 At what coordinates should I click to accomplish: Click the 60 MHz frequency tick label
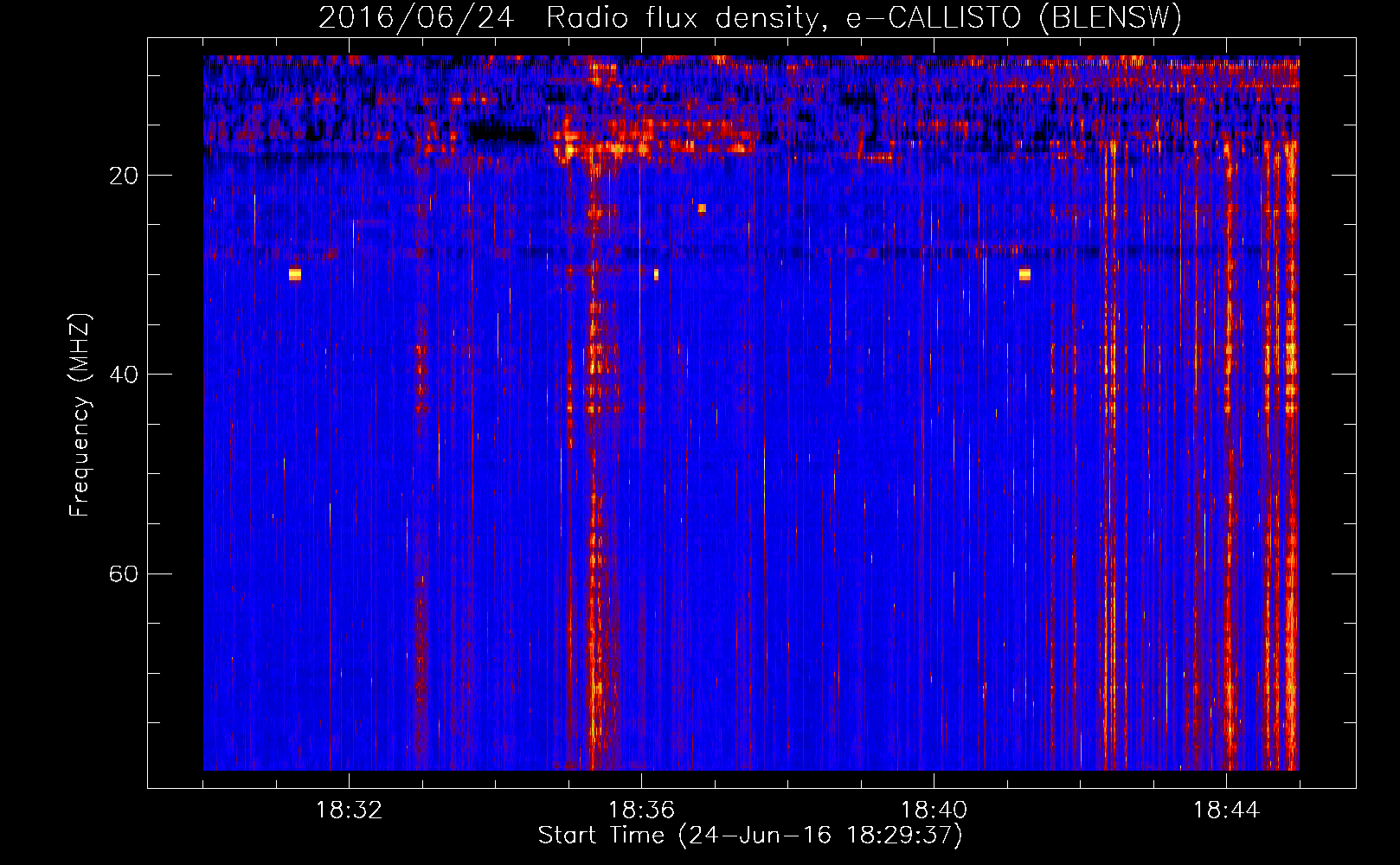tap(124, 574)
